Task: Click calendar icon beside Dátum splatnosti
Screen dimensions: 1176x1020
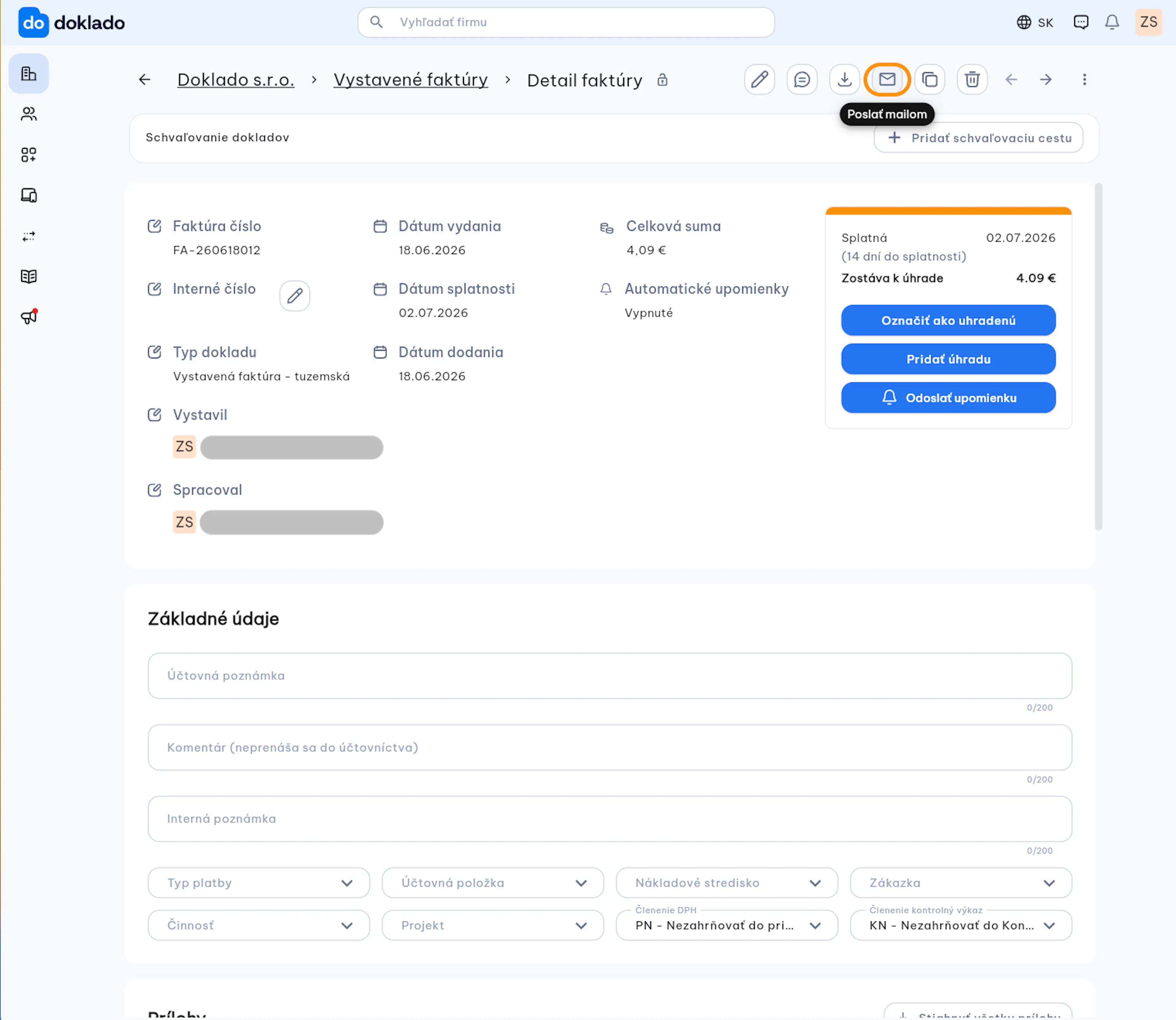Action: coord(380,289)
